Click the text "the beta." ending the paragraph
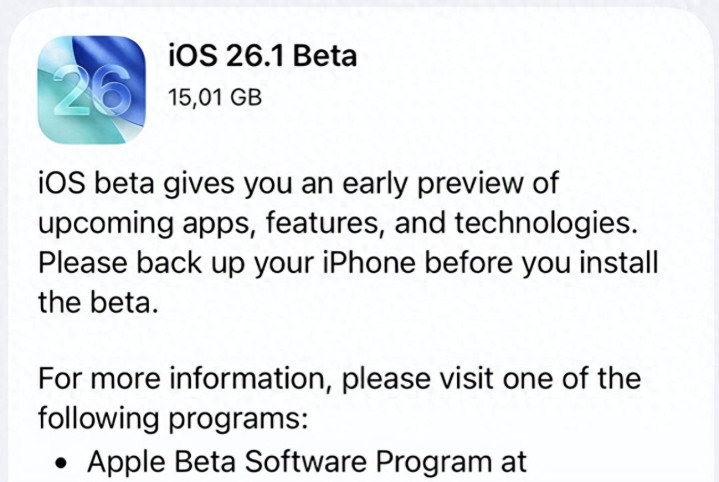Image resolution: width=719 pixels, height=482 pixels. tap(98, 304)
